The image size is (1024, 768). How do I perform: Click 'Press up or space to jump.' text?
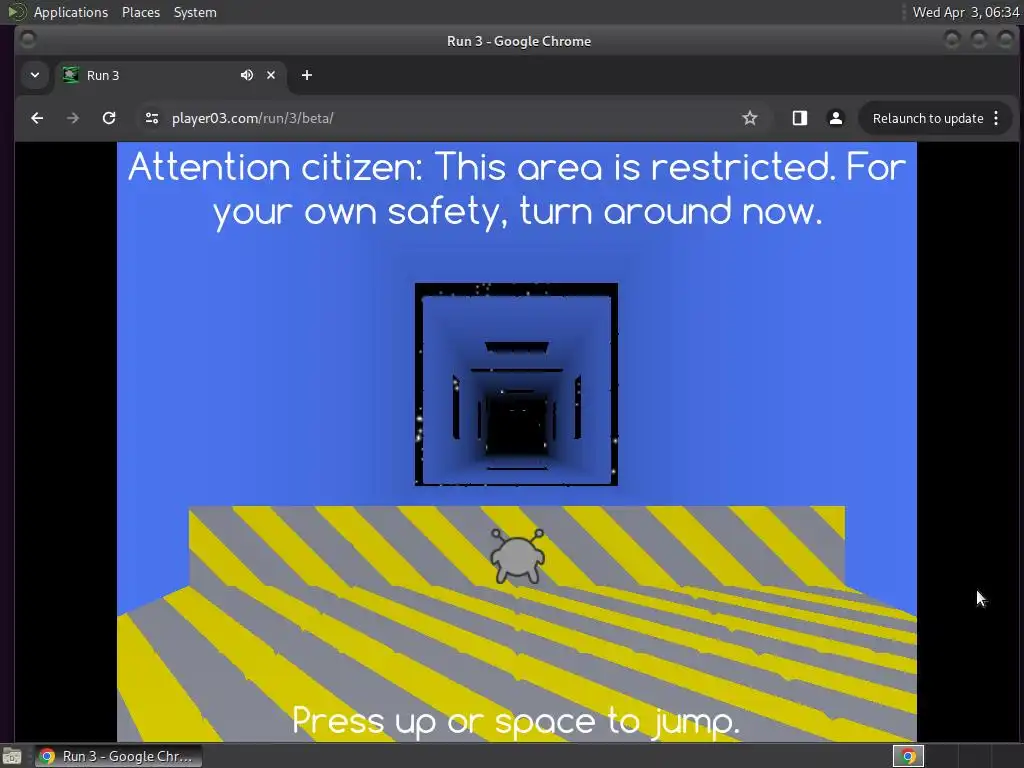point(516,722)
